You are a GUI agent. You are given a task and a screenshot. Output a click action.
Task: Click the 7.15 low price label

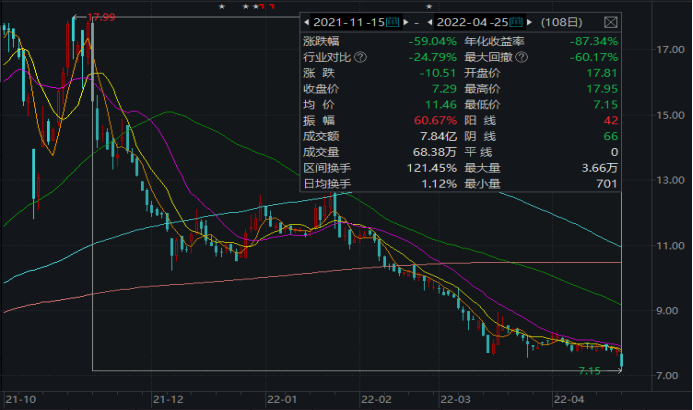592,371
